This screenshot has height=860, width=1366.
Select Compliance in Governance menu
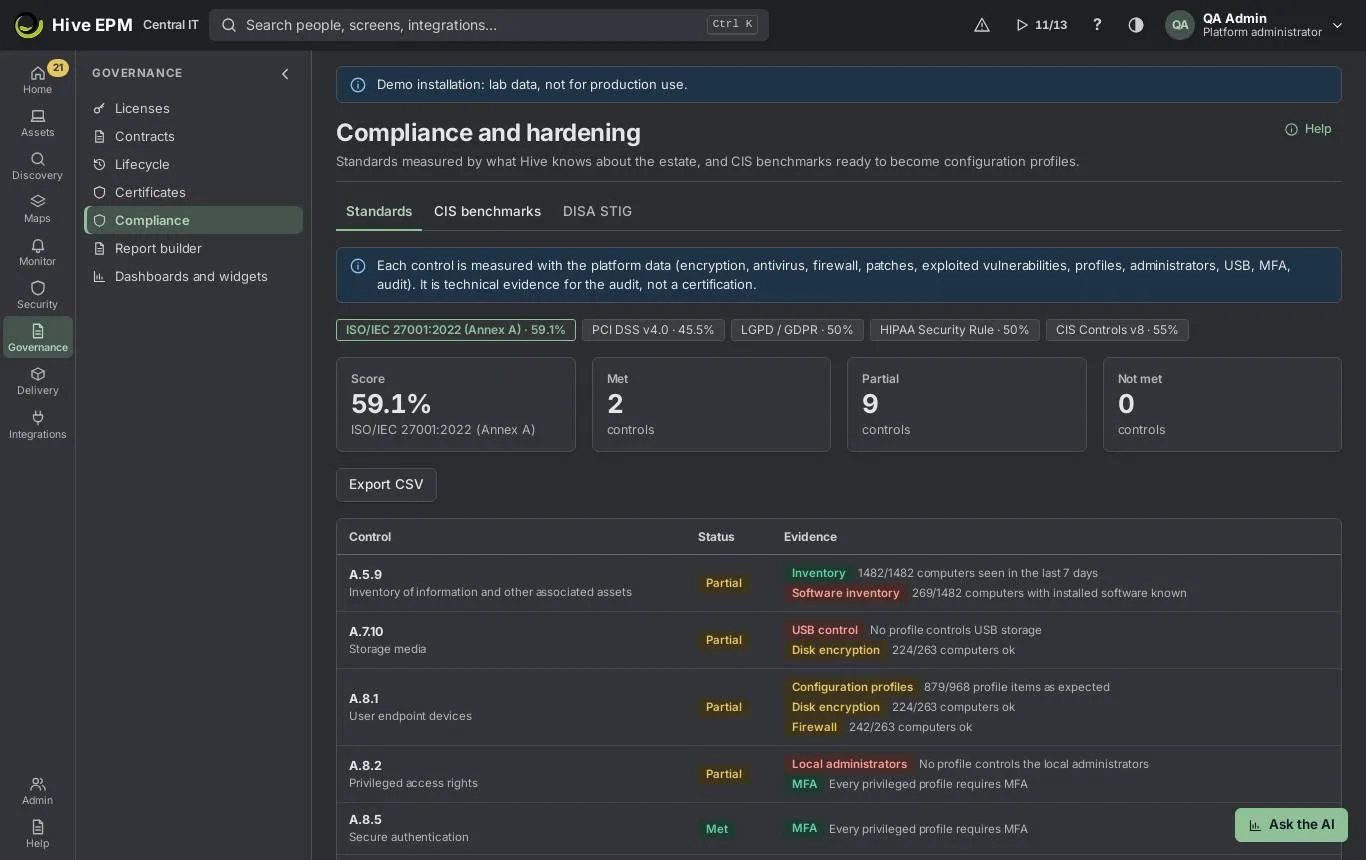(193, 220)
